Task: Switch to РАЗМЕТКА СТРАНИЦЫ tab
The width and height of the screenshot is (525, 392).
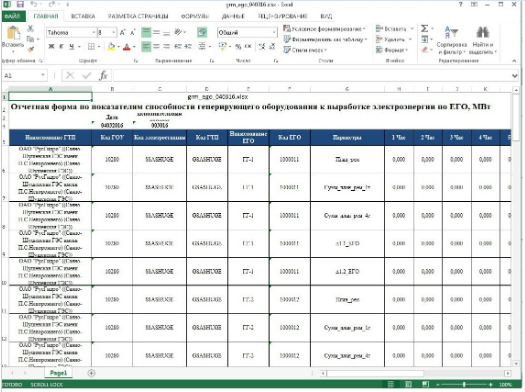Action: (138, 16)
